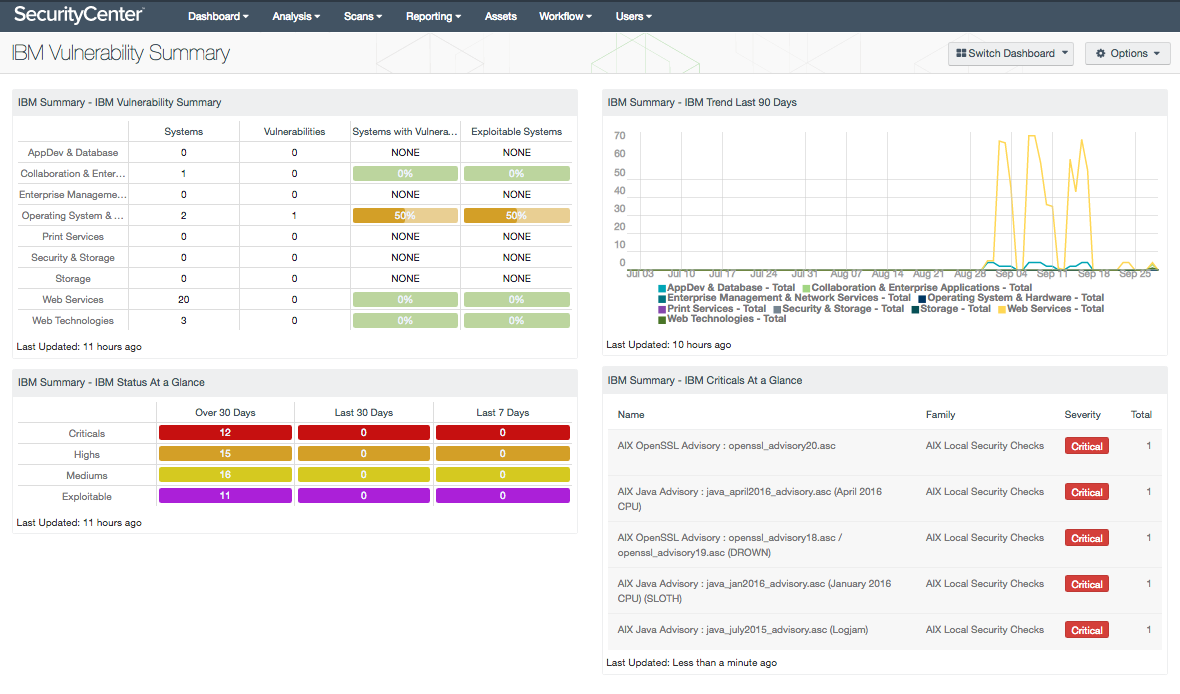Viewport: 1180px width, 694px height.
Task: Click Critical badge for Logjam advisory
Action: click(x=1087, y=630)
